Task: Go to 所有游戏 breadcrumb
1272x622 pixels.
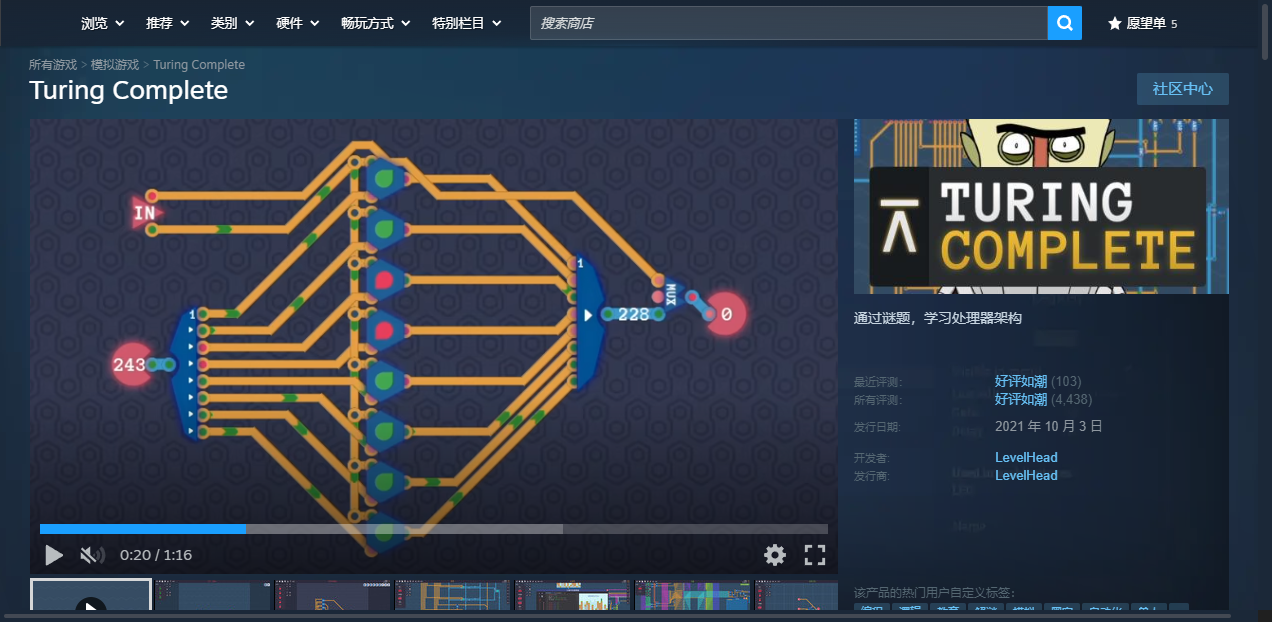Action: (53, 64)
